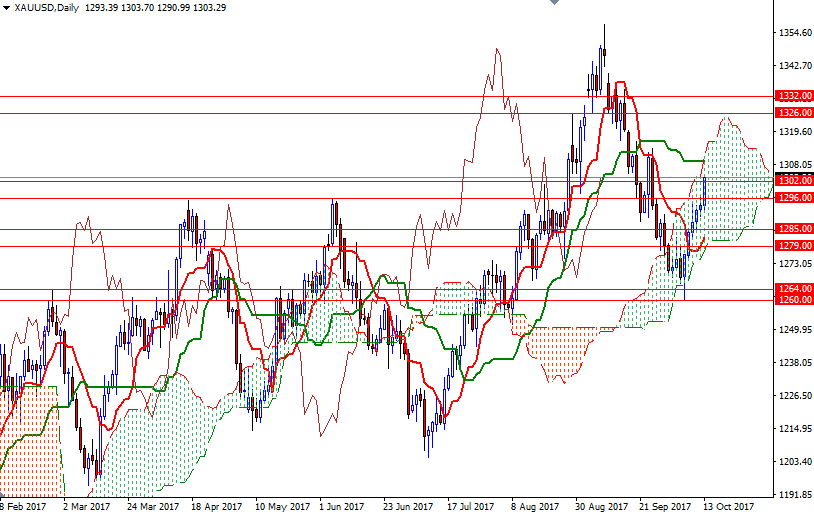Click the 1342.70 price scale value

[795, 66]
